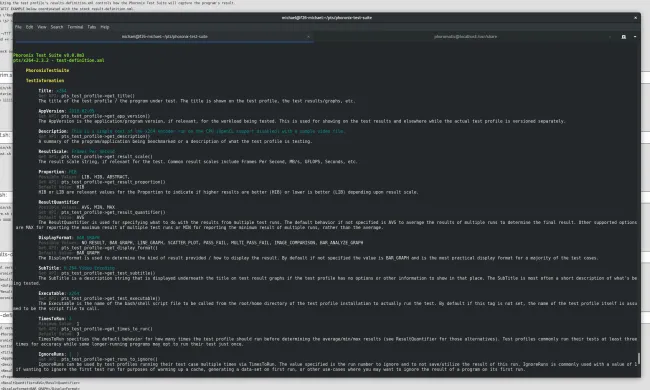Click the window title bar text
Viewport: 650px width, 390px height.
tap(327, 18)
